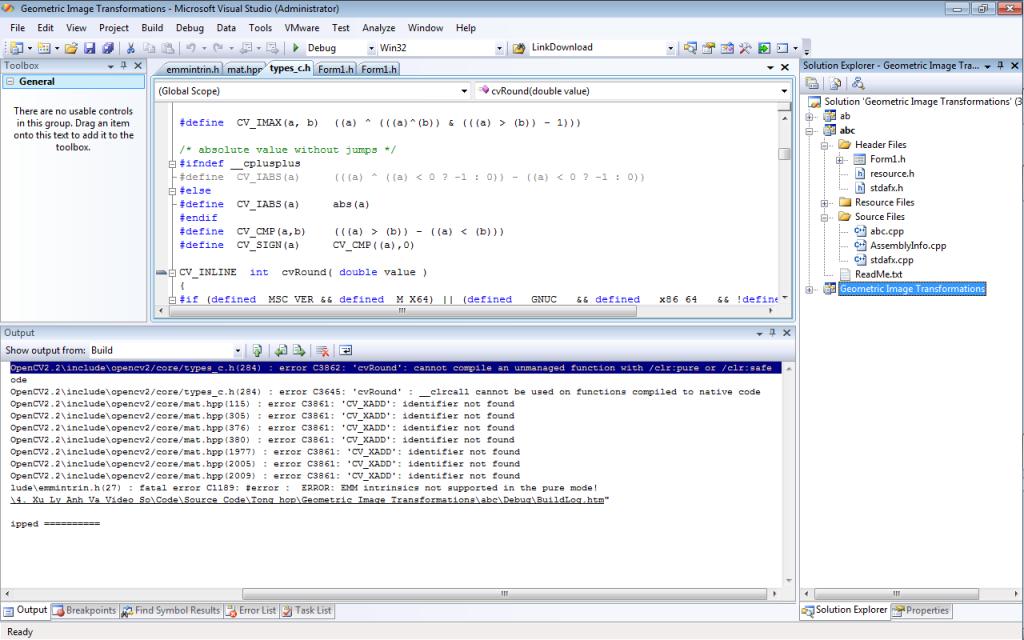Image resolution: width=1024 pixels, height=640 pixels.
Task: Click the Open File folder icon
Action: [70, 47]
